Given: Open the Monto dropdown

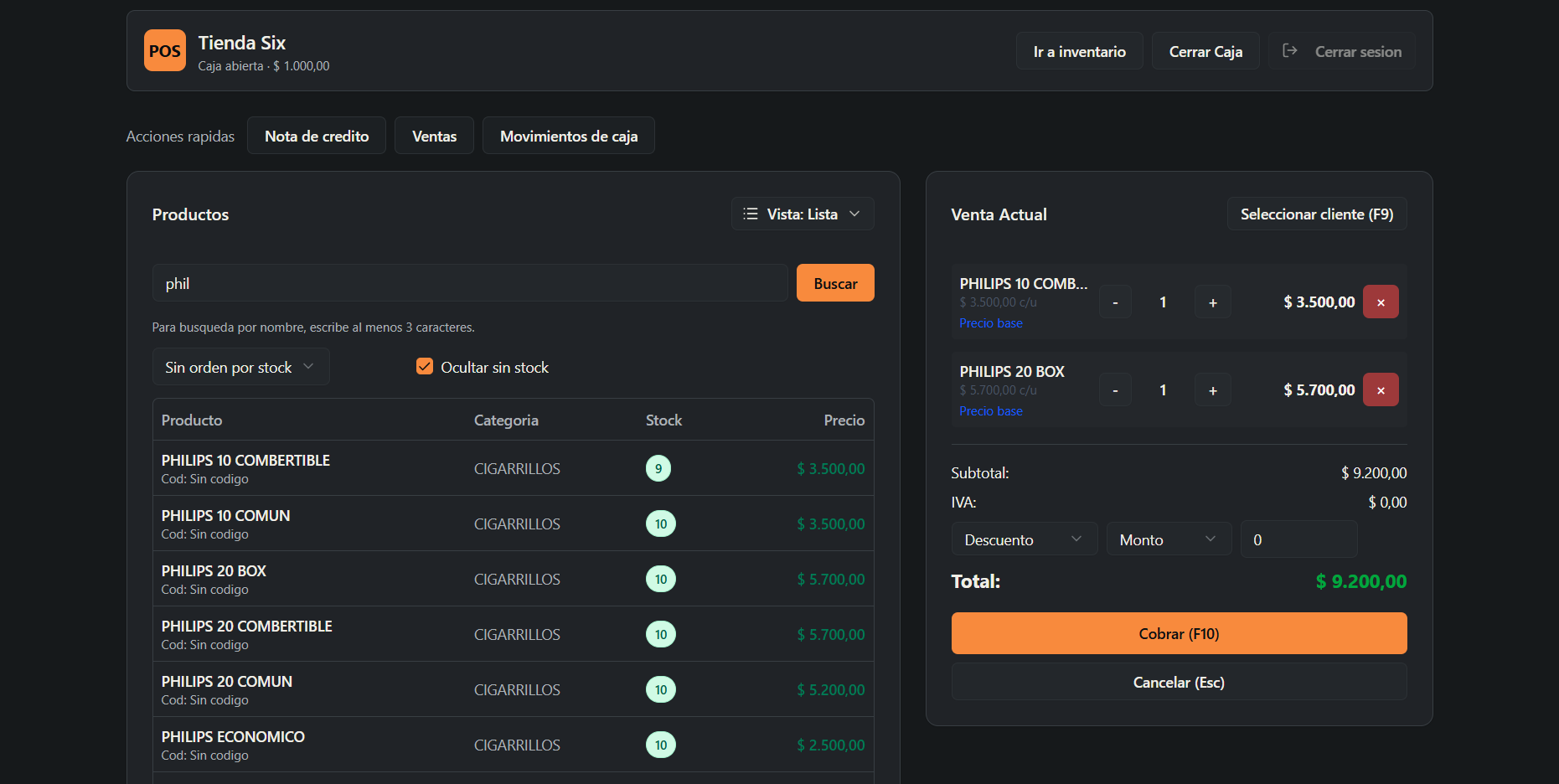Looking at the screenshot, I should click(1169, 539).
